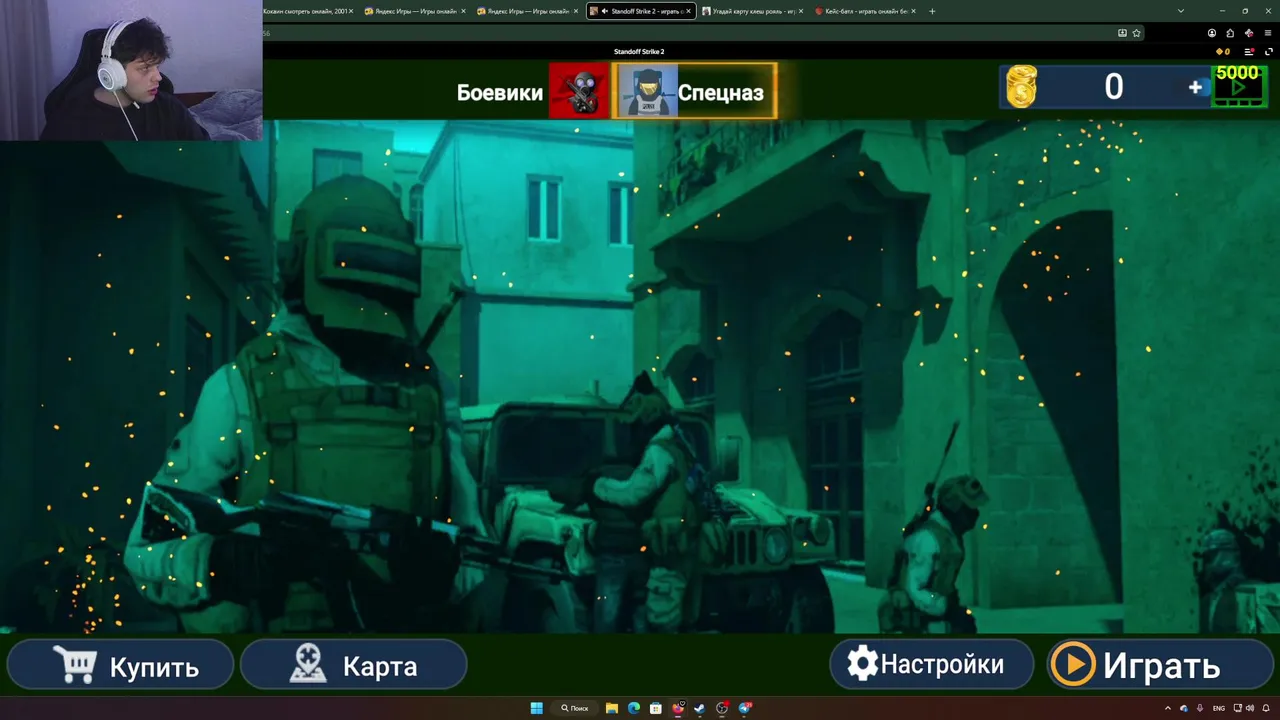Viewport: 1280px width, 720px height.
Task: Watch the 5000 reward video ad
Action: pyautogui.click(x=1238, y=85)
